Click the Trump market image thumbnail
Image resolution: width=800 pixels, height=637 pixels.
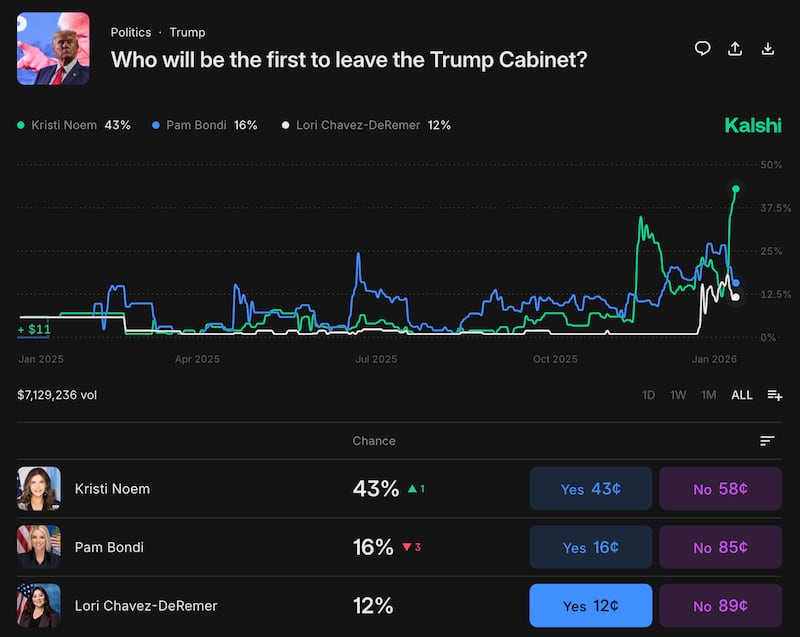(x=52, y=49)
